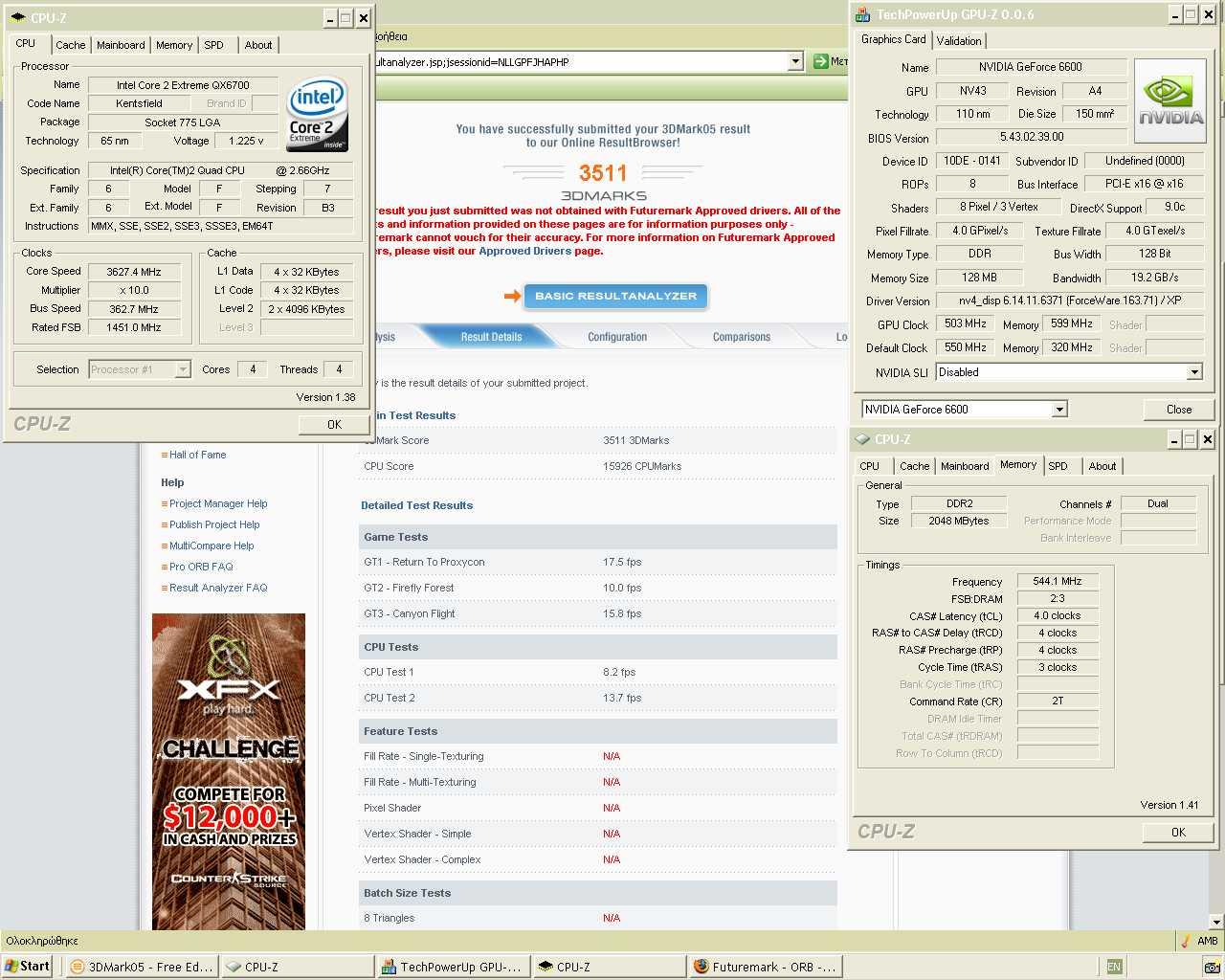The image size is (1225, 980).
Task: Click the Intel Core 2 Extreme logo
Action: click(318, 113)
